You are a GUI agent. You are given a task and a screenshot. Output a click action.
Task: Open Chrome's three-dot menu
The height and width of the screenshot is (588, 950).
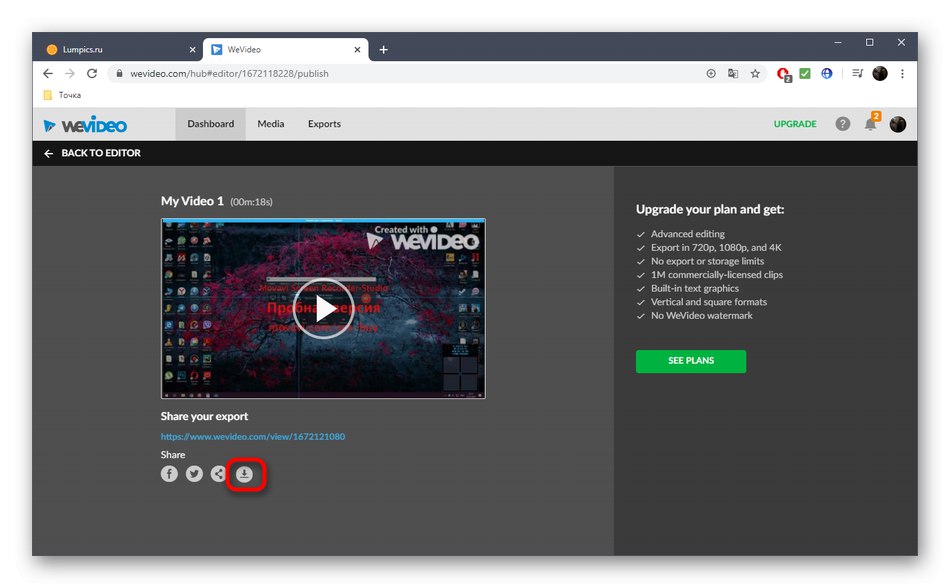tap(903, 73)
